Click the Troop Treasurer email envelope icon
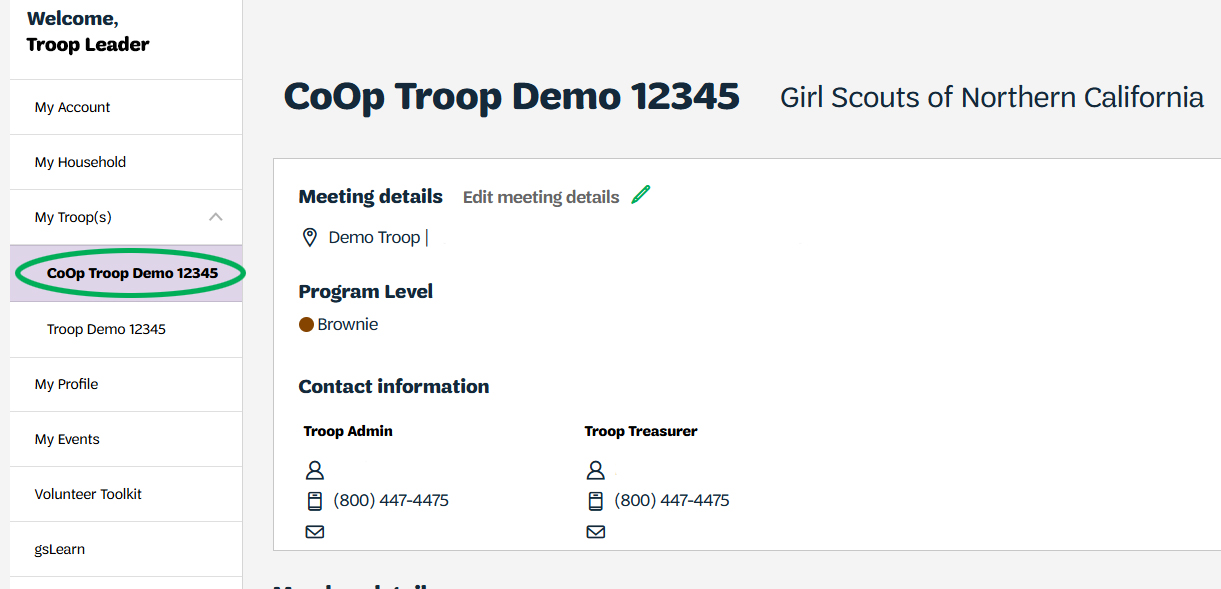1221x589 pixels. pyautogui.click(x=596, y=532)
